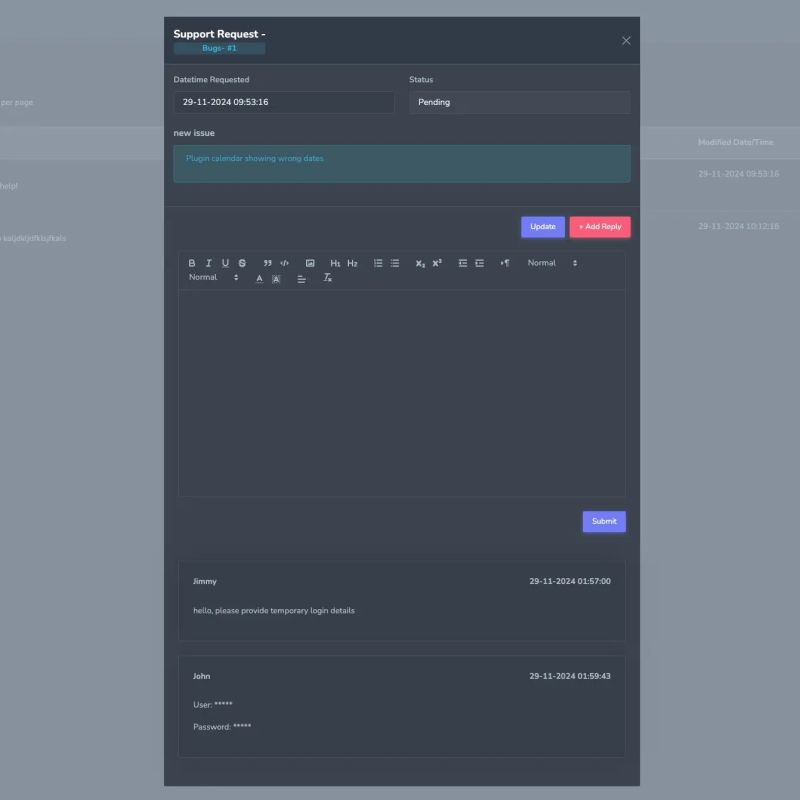Create a bulleted list
800x800 pixels.
click(394, 263)
